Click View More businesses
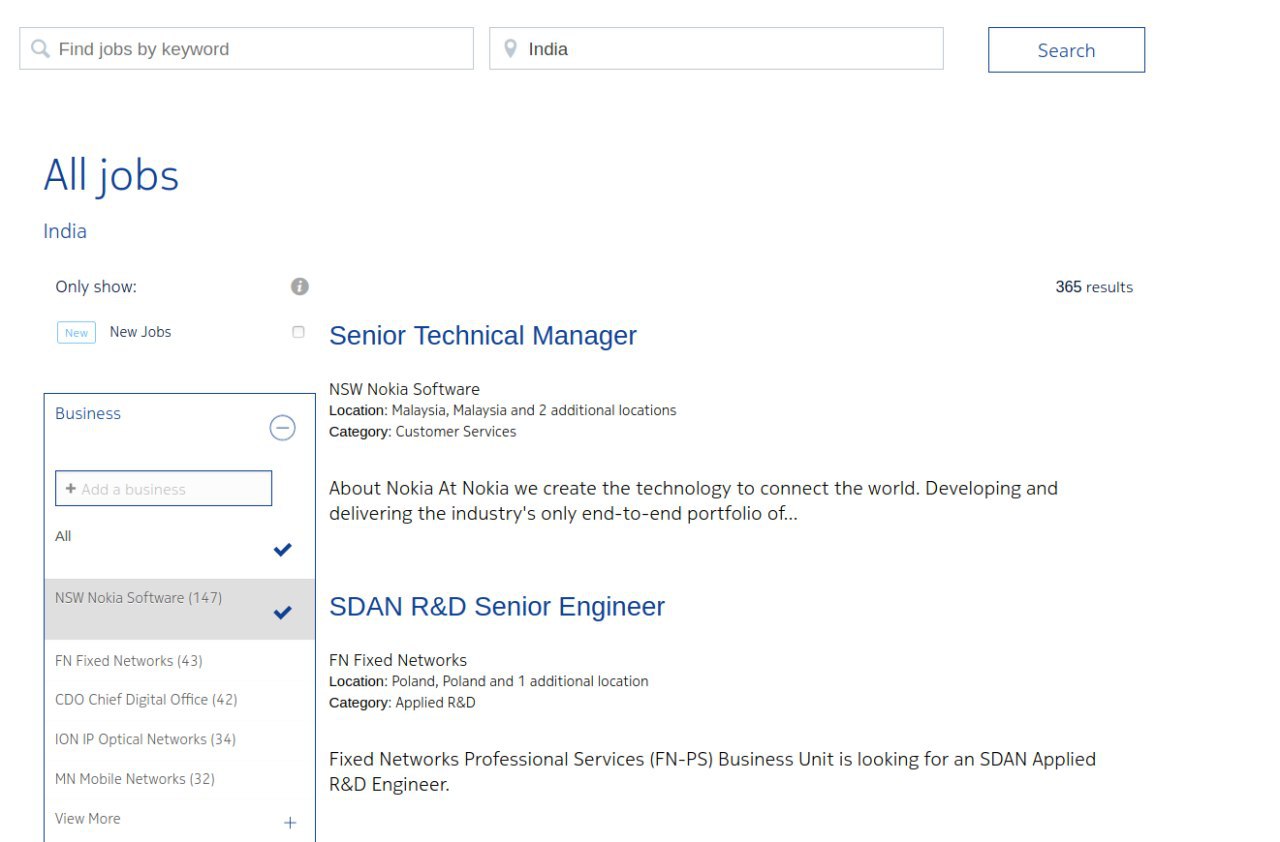 click(88, 819)
